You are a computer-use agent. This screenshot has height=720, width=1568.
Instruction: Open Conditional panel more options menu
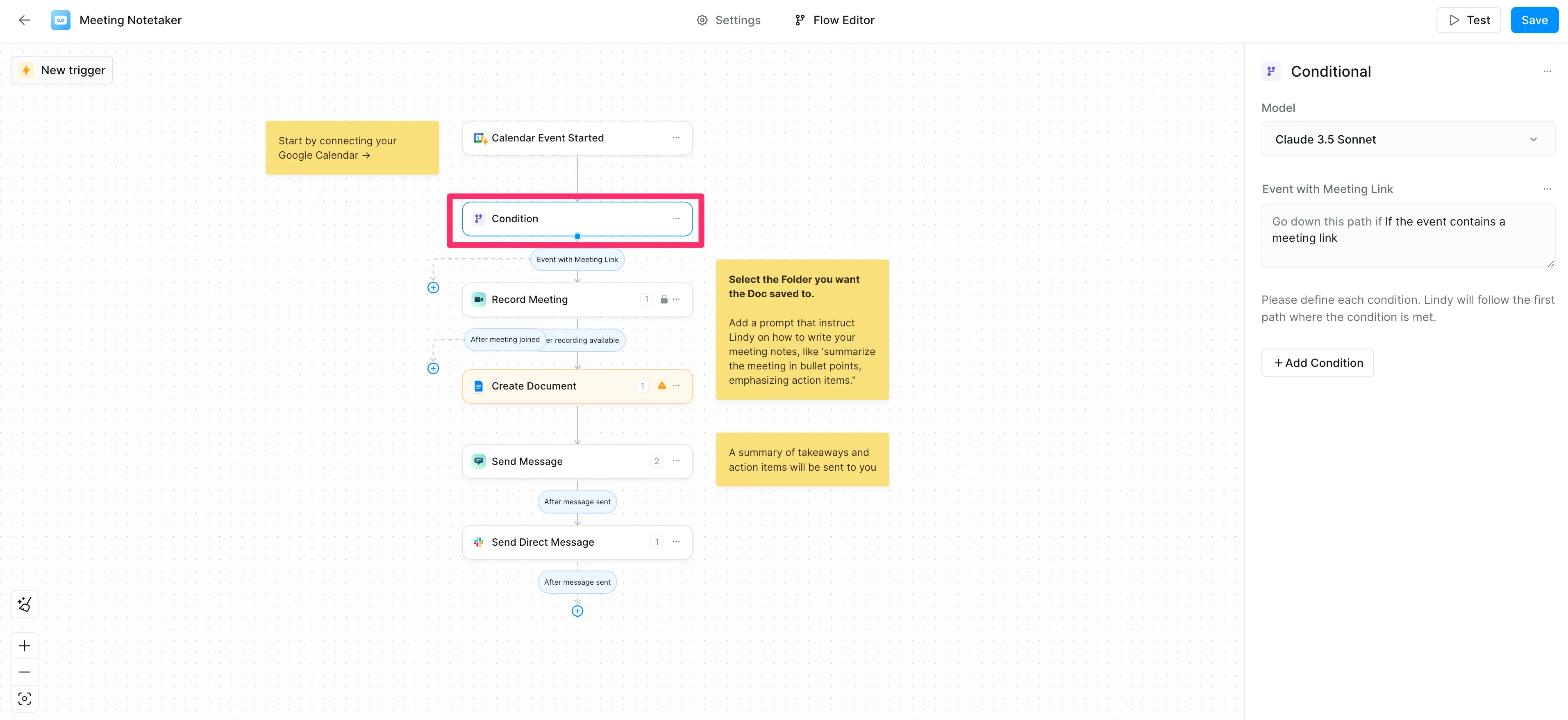point(1547,71)
